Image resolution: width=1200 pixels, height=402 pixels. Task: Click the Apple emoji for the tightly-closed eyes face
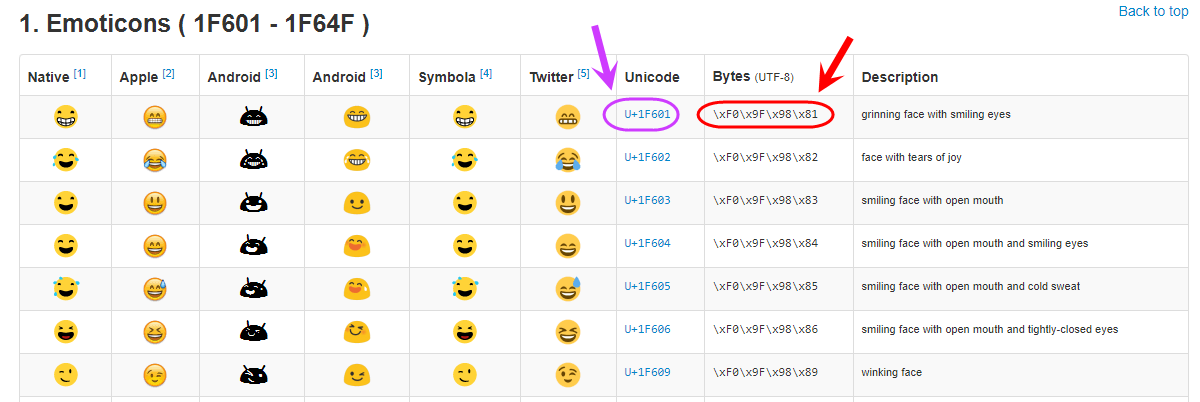click(155, 332)
